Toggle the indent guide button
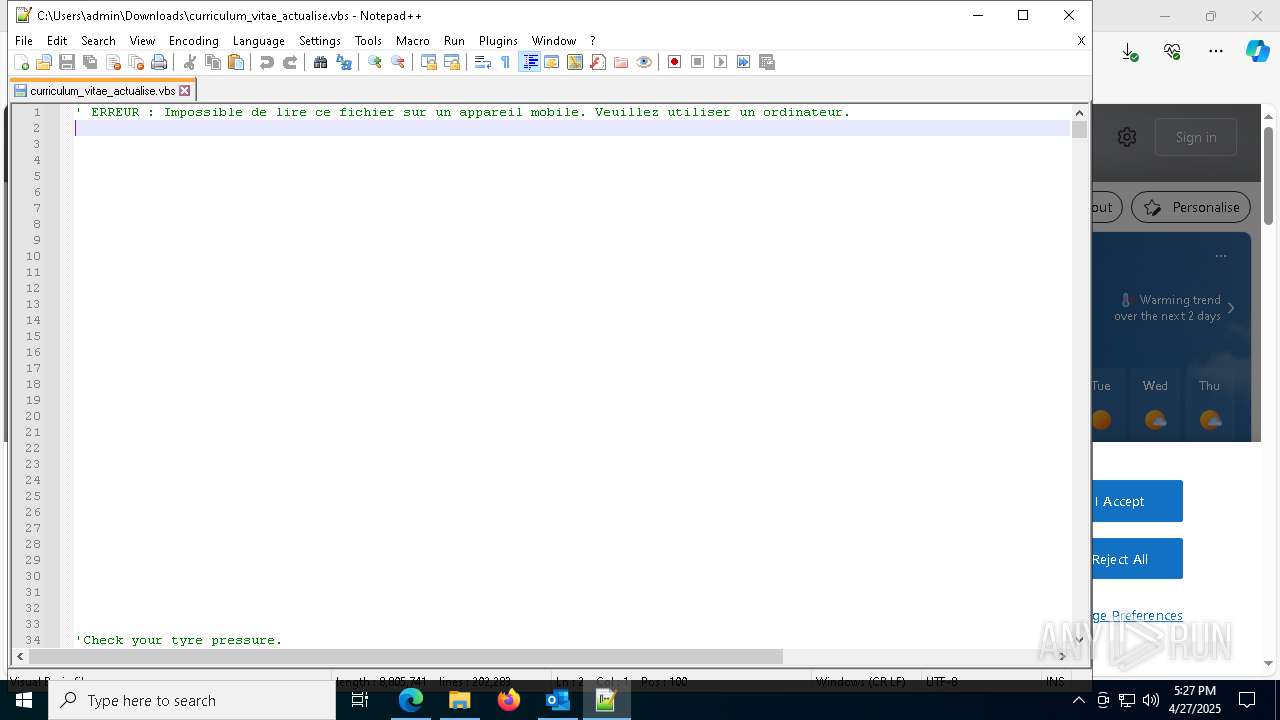This screenshot has height=720, width=1280. coord(530,62)
